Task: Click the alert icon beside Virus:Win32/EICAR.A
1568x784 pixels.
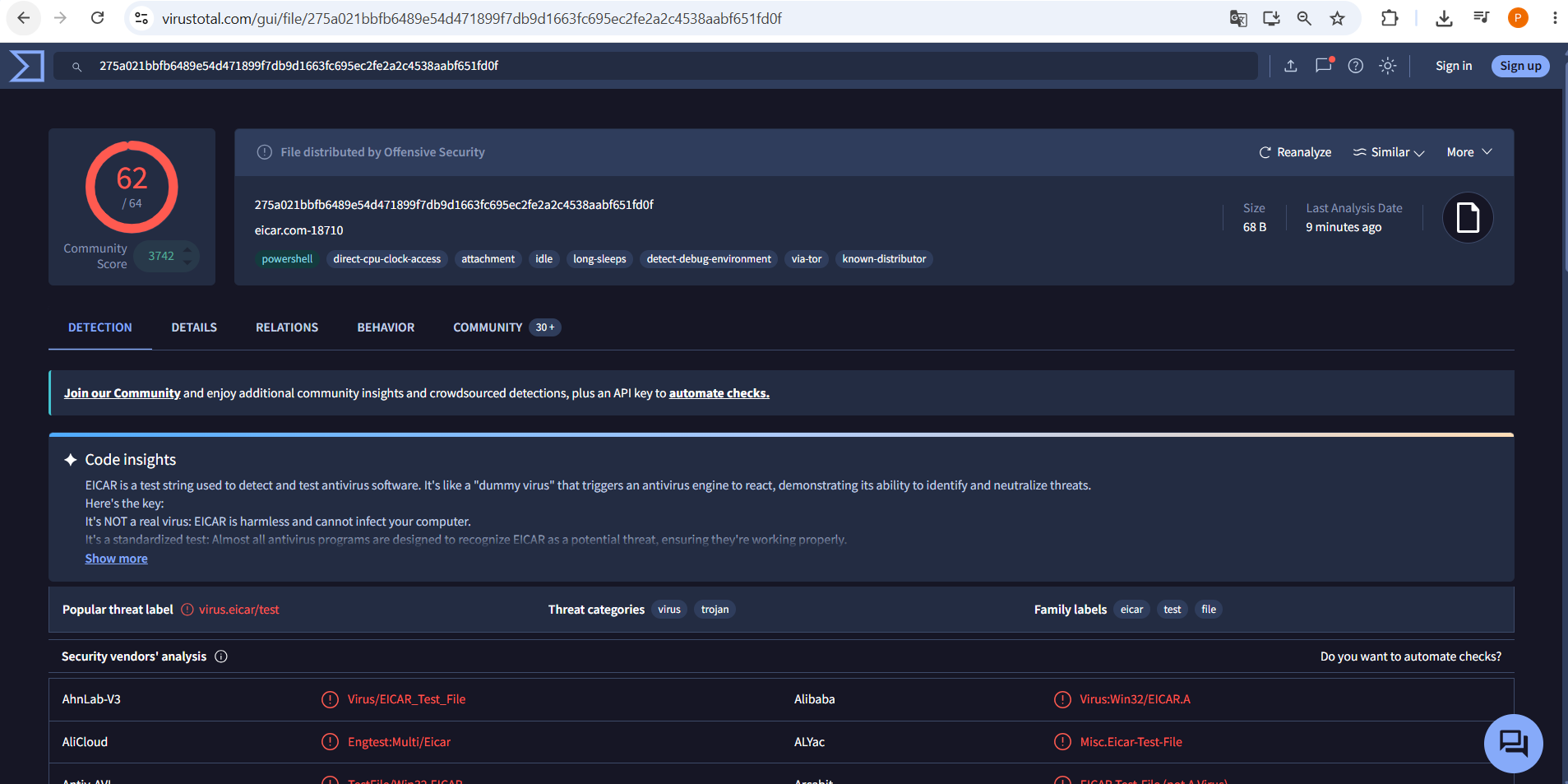Action: [1062, 699]
